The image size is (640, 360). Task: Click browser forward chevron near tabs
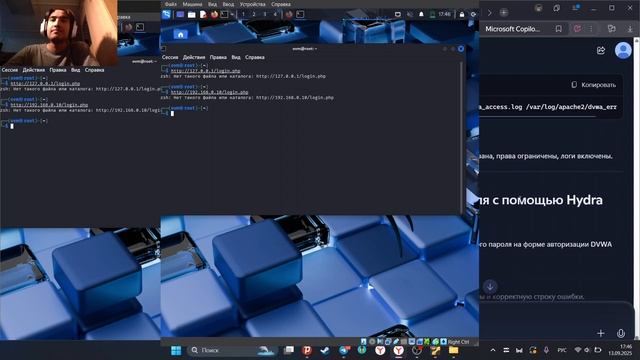(489, 13)
